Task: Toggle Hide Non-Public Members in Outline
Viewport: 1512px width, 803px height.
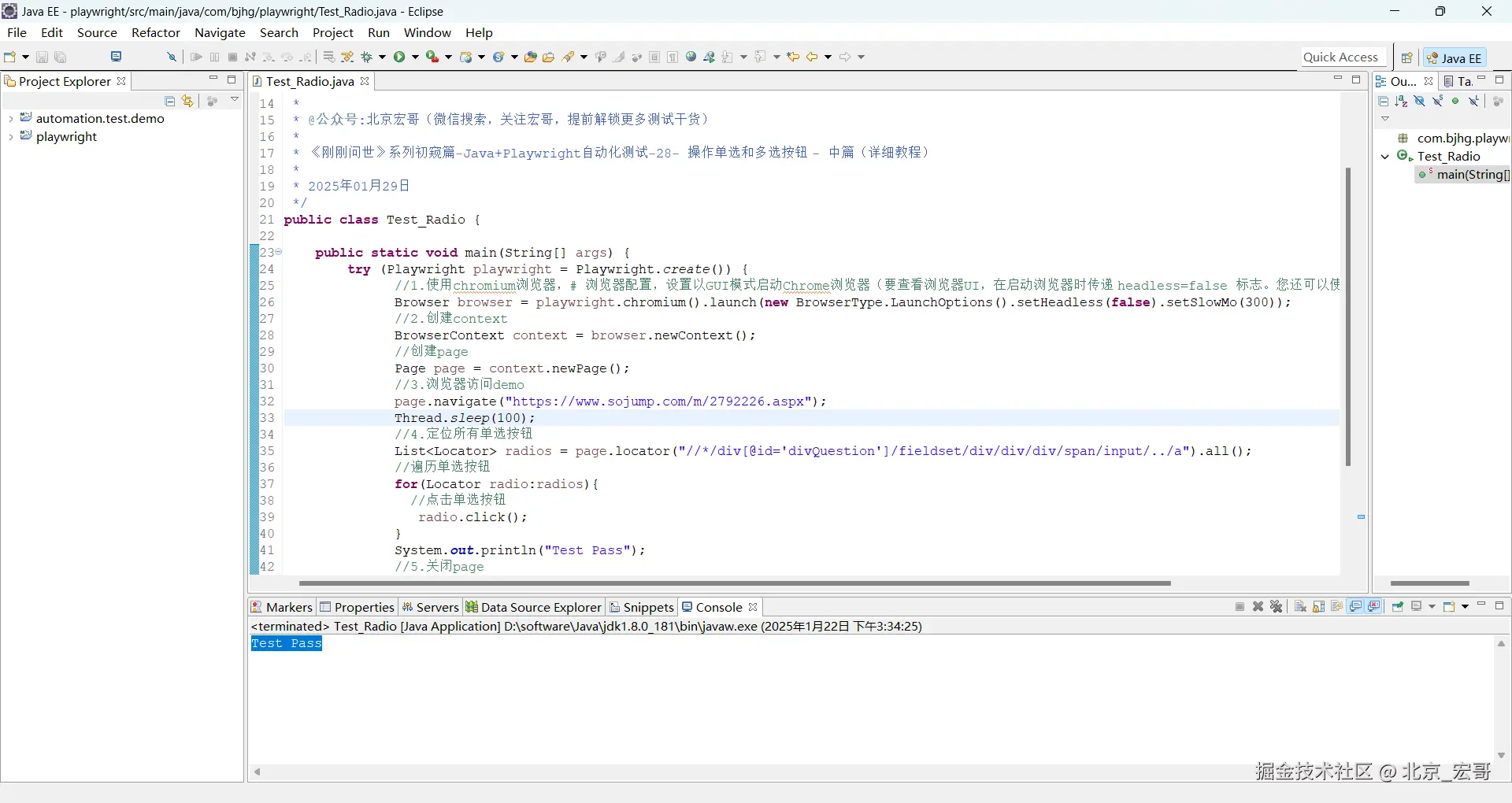Action: [1455, 101]
